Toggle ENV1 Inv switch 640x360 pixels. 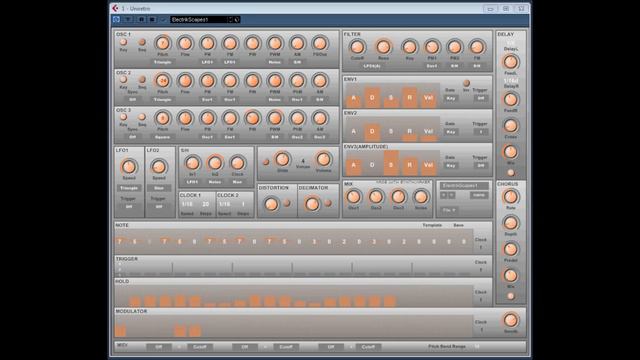466,83
